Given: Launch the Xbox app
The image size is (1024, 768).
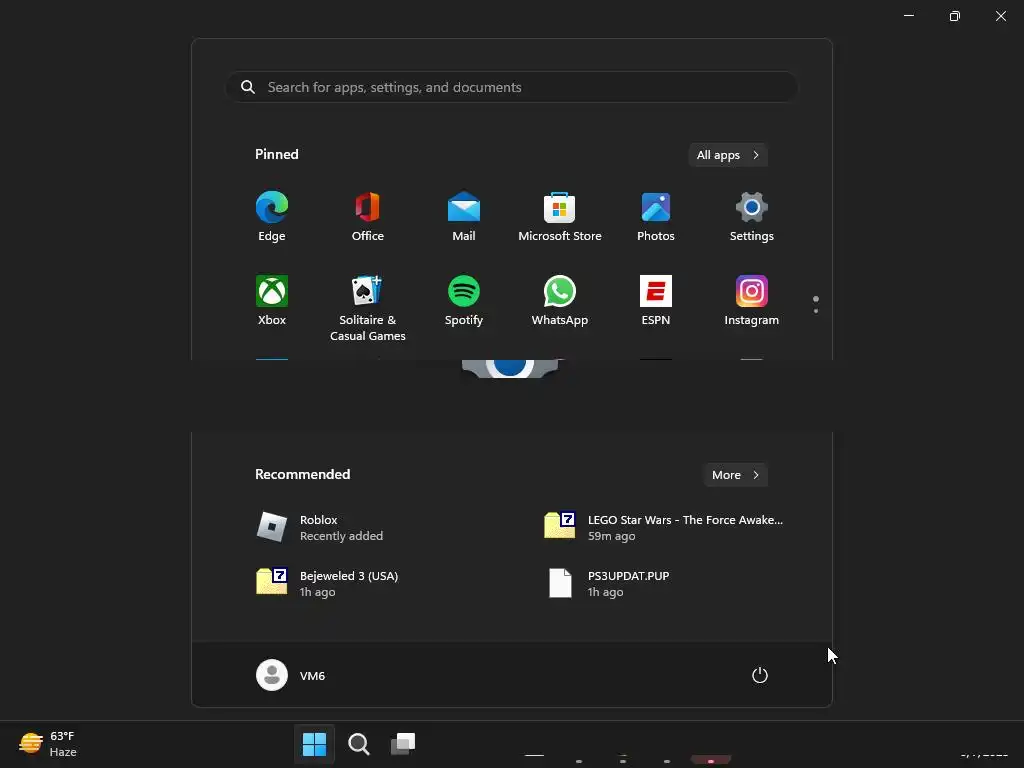Looking at the screenshot, I should (272, 300).
